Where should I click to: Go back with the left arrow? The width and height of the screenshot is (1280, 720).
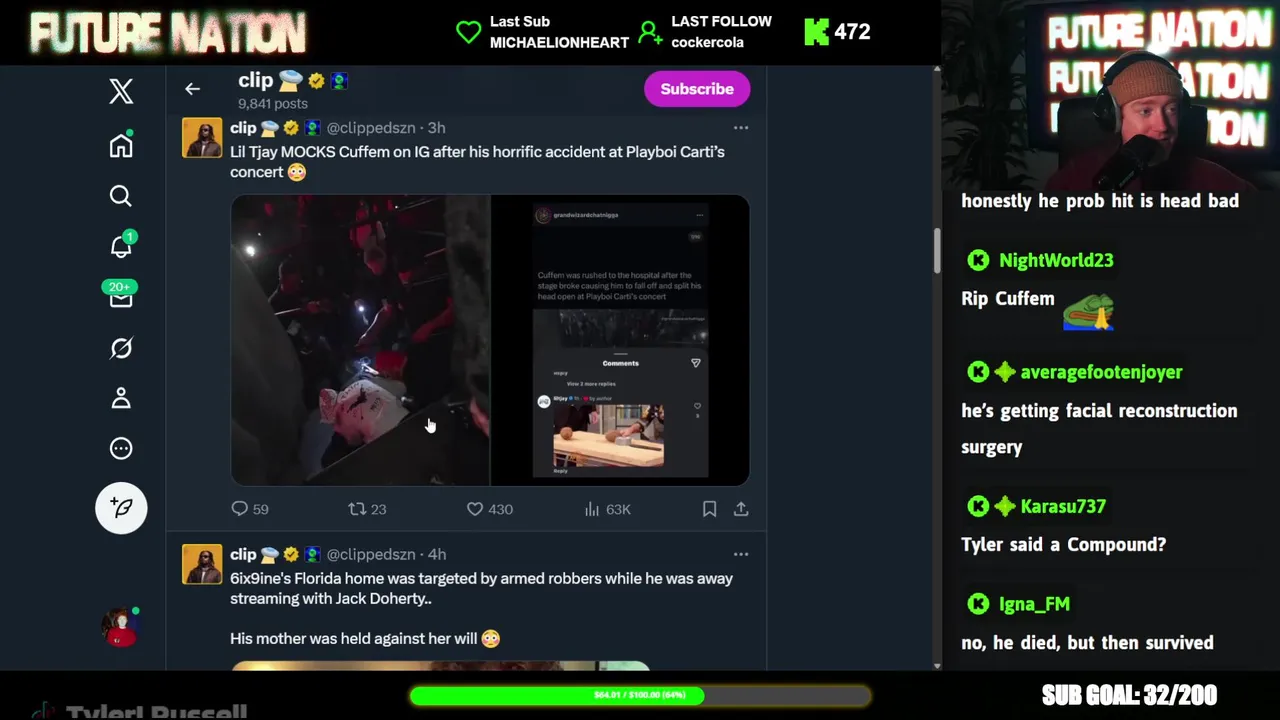(x=192, y=89)
